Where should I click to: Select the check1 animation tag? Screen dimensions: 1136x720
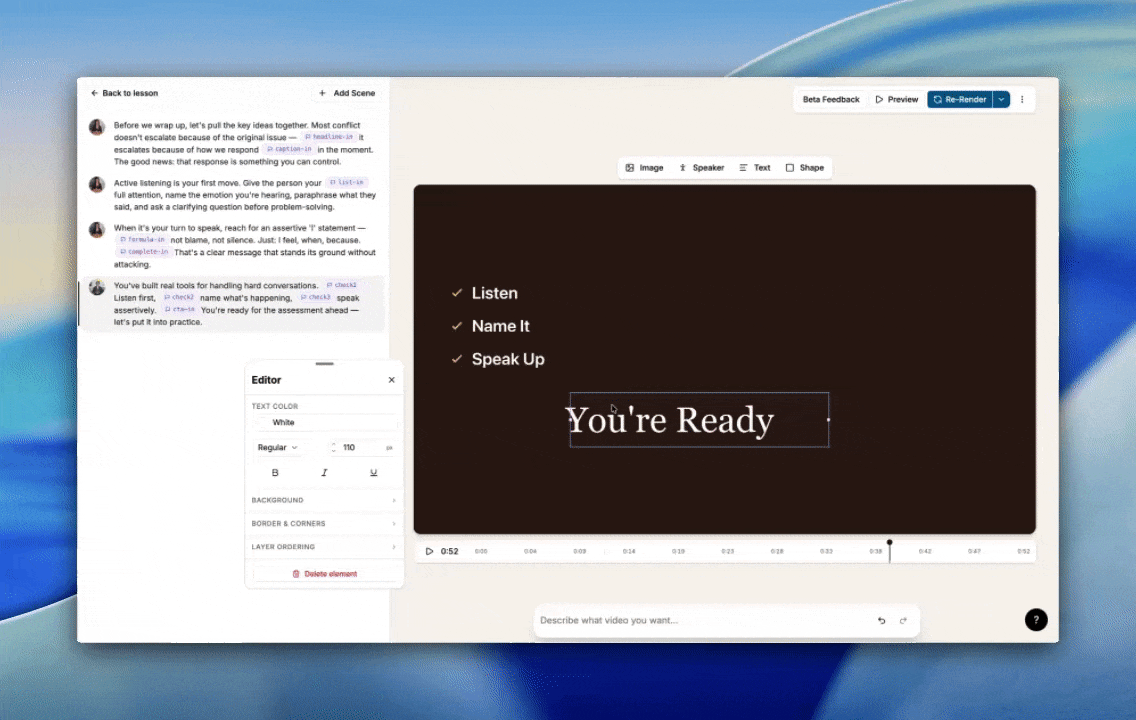point(342,285)
